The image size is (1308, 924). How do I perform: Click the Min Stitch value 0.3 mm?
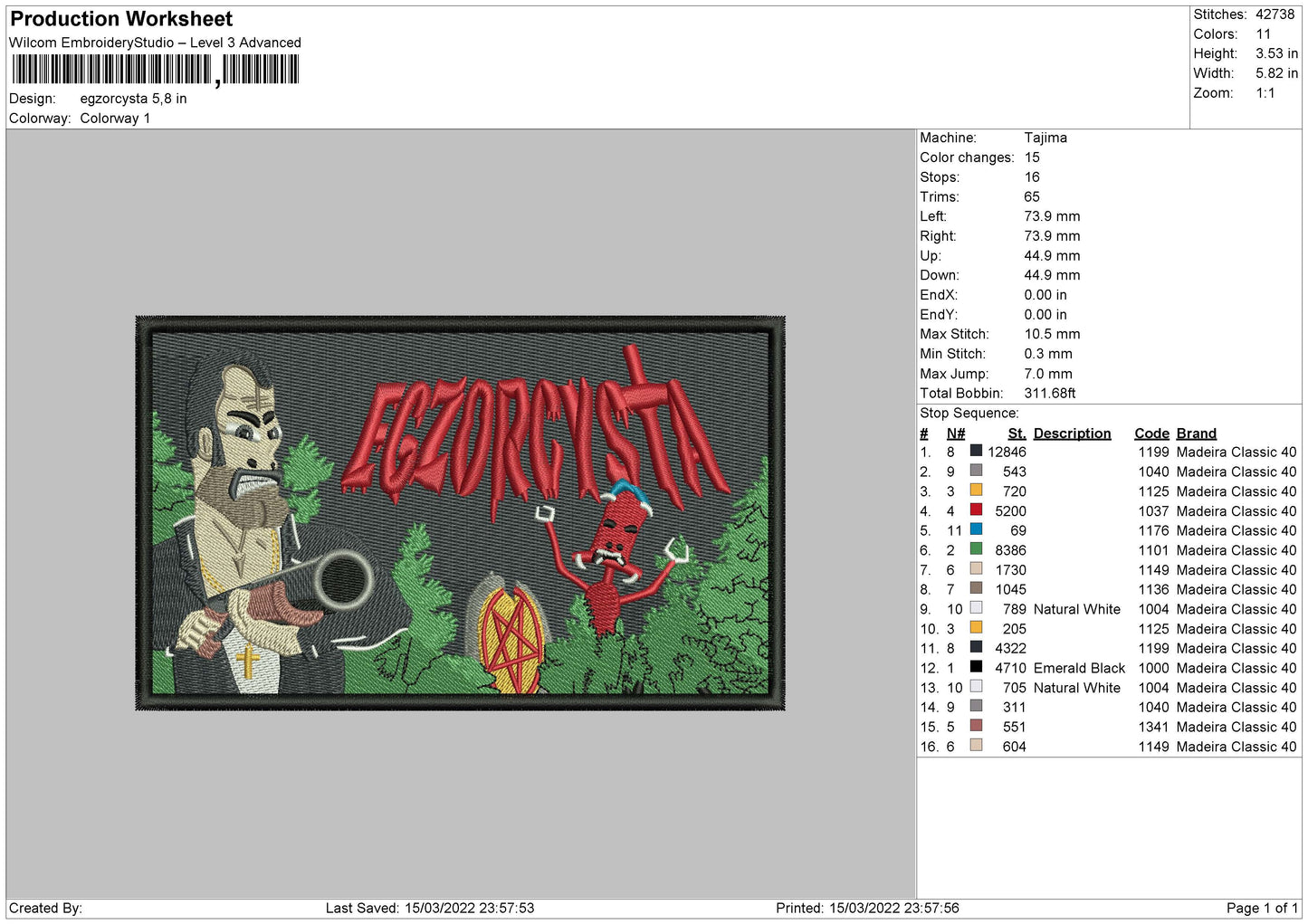click(x=1048, y=354)
